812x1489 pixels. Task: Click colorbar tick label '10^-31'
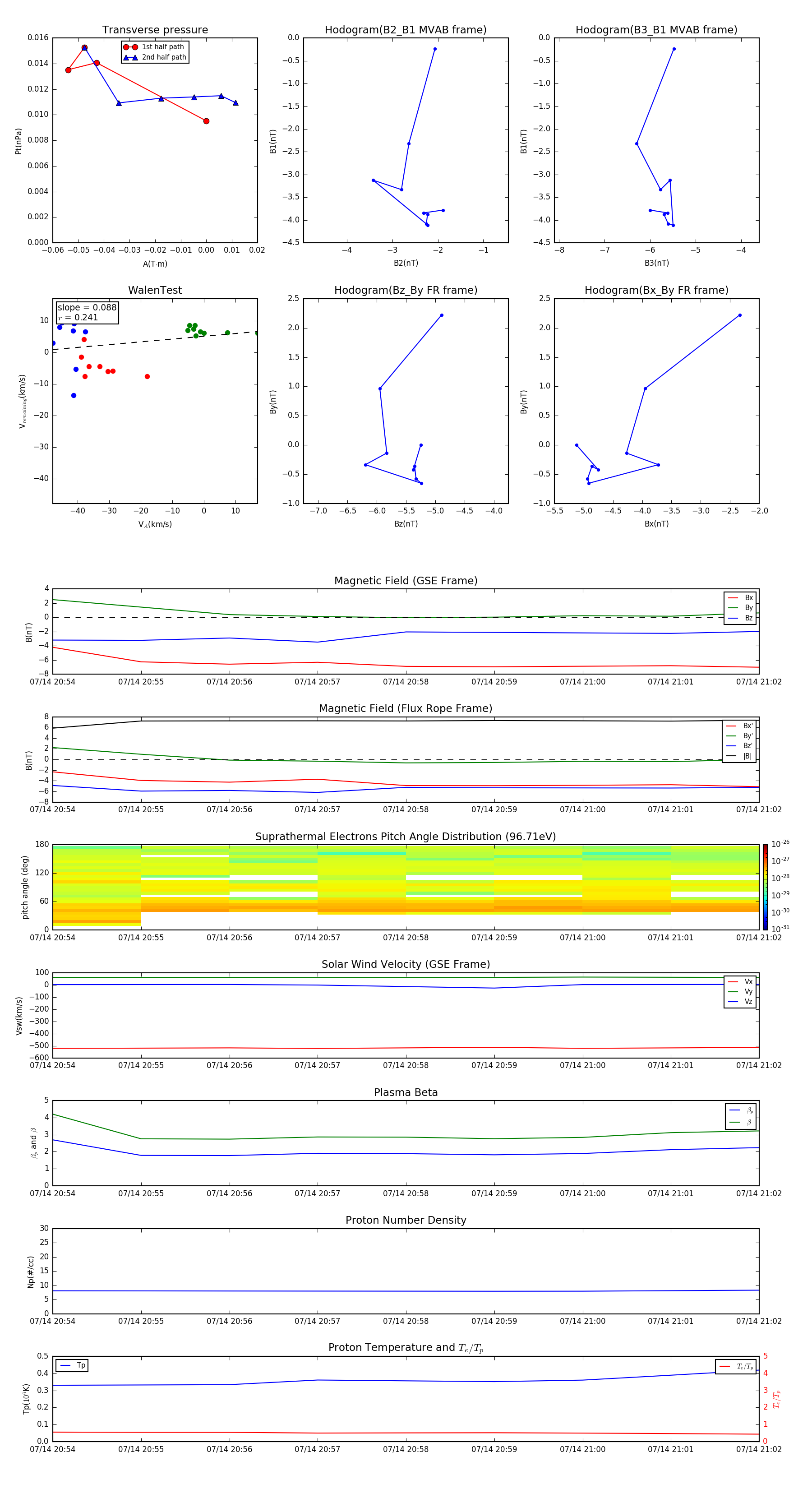[x=780, y=929]
